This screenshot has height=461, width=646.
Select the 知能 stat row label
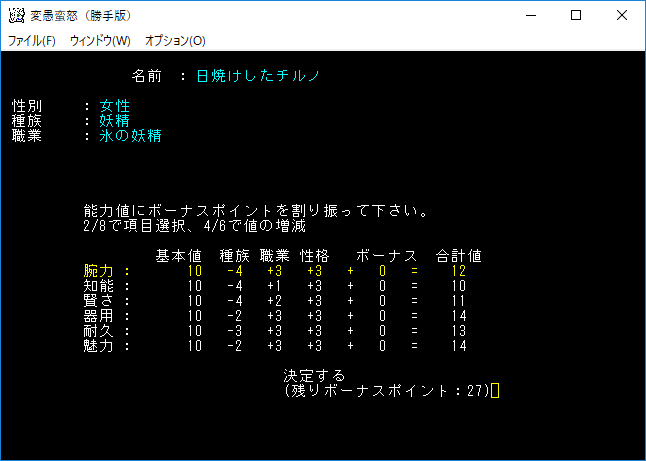[98, 286]
